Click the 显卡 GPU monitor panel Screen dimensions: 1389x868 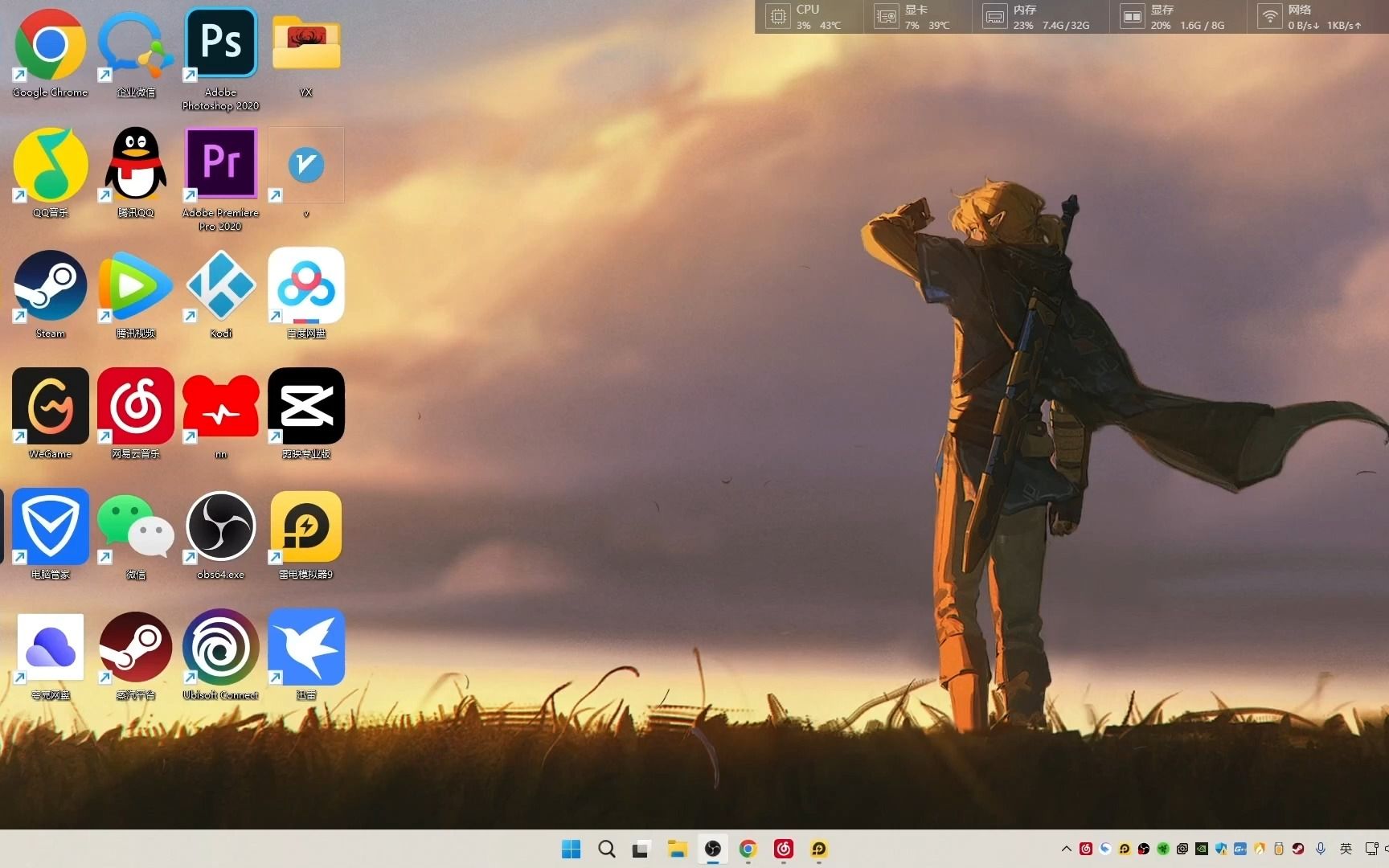click(918, 17)
